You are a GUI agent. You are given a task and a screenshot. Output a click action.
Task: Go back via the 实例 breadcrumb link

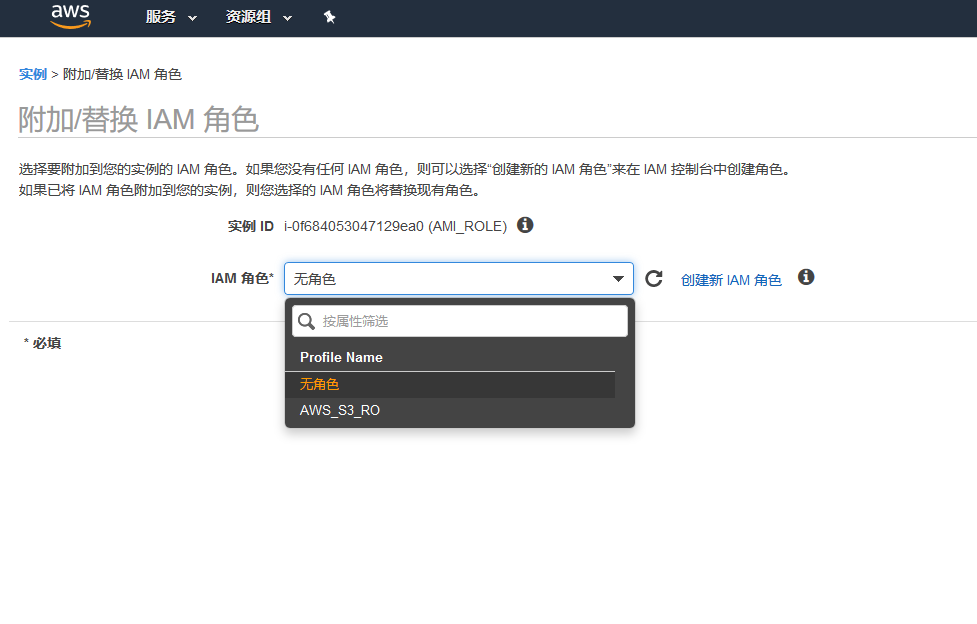pyautogui.click(x=33, y=74)
